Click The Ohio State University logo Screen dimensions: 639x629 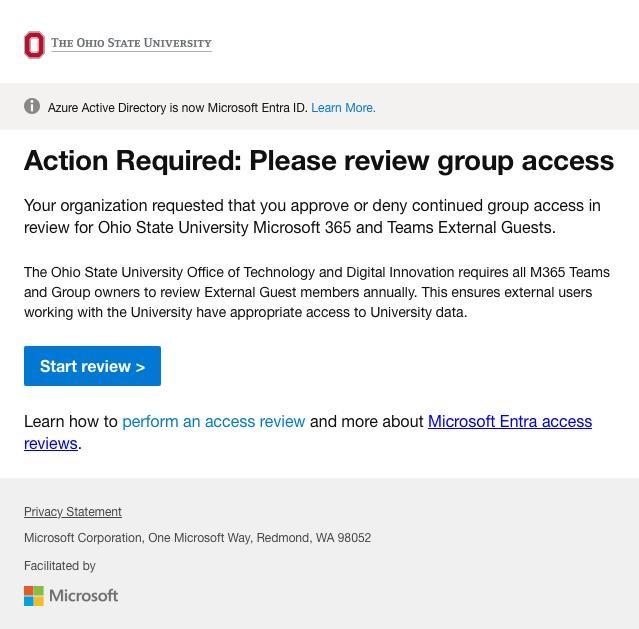[118, 44]
